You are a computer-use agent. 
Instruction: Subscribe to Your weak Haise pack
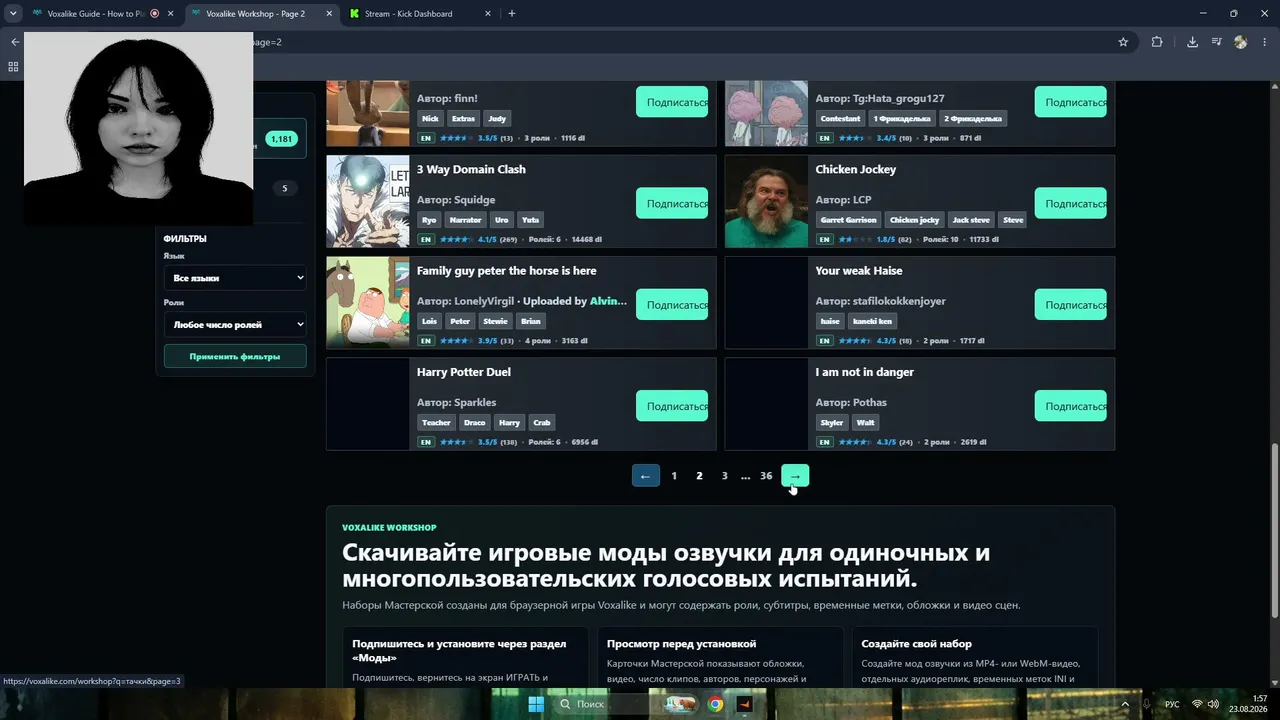tap(1071, 305)
